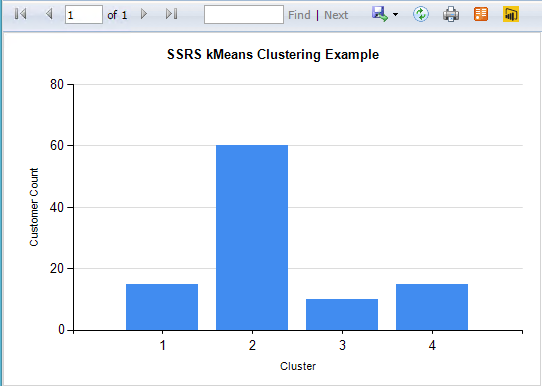Click the export floppy disk icon
Screen dimensions: 542x386
(x=380, y=14)
